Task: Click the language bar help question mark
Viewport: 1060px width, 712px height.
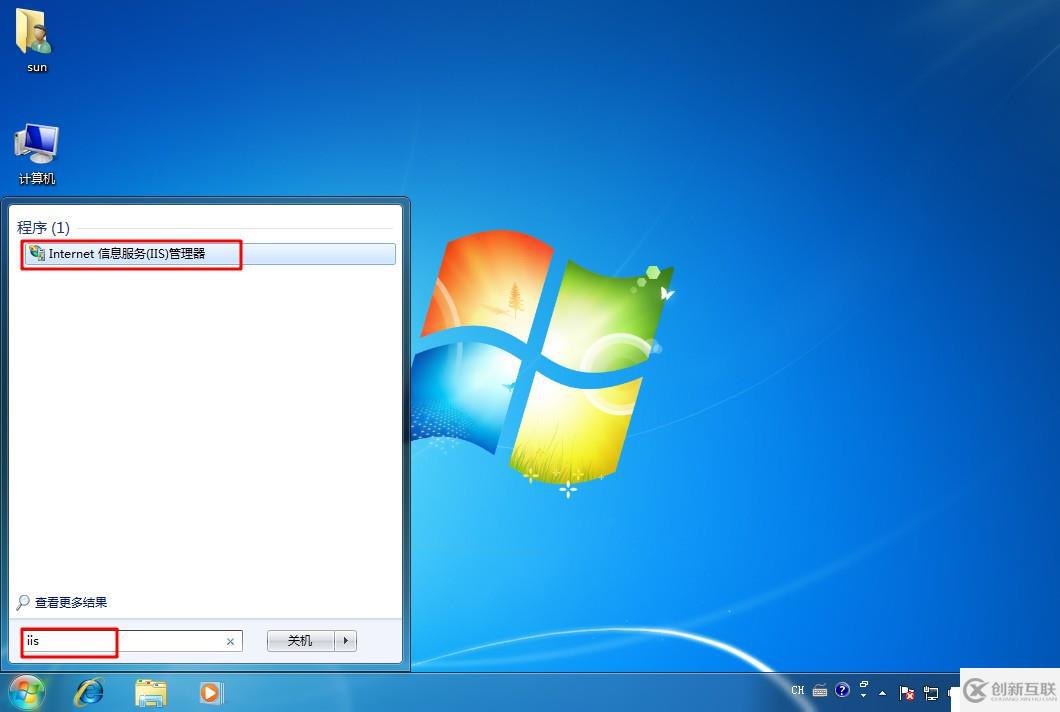Action: point(842,690)
